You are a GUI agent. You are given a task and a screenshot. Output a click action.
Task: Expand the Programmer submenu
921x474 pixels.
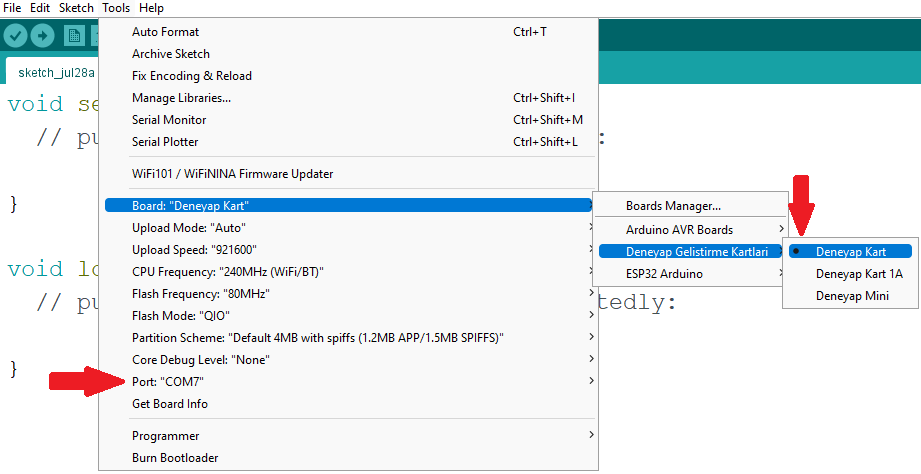(x=349, y=436)
